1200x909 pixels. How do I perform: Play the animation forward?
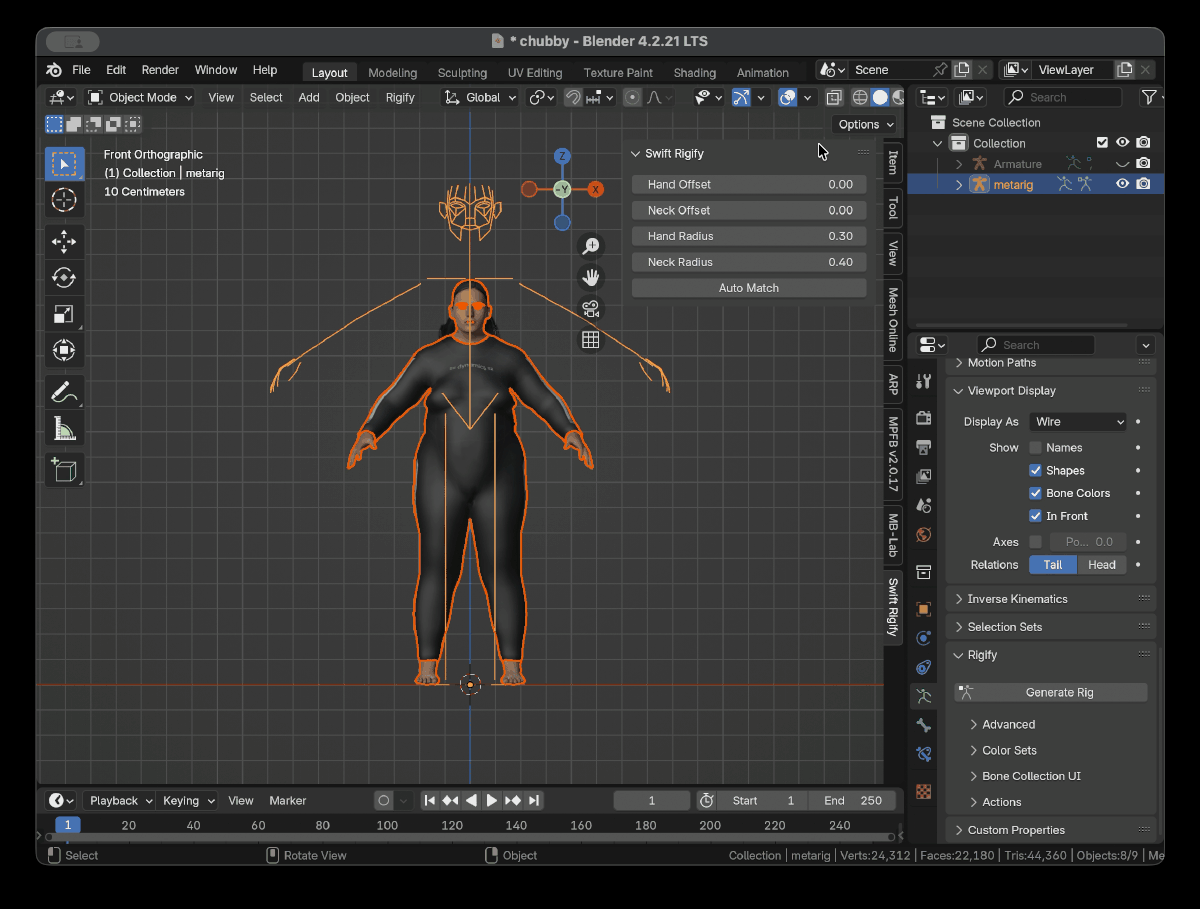pyautogui.click(x=491, y=800)
